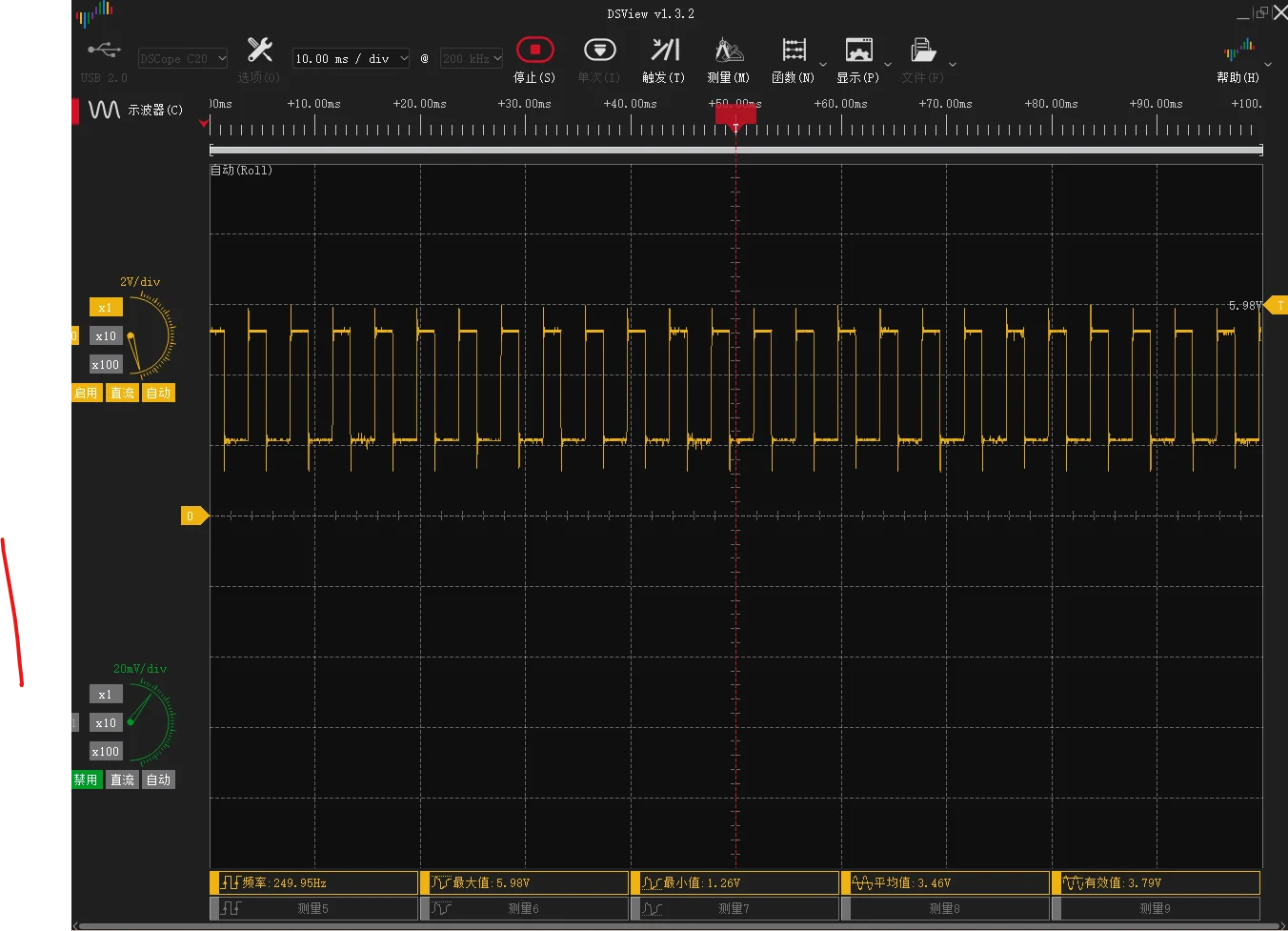Open the Measure (测量) panel
The width and height of the screenshot is (1288, 931).
point(729,50)
